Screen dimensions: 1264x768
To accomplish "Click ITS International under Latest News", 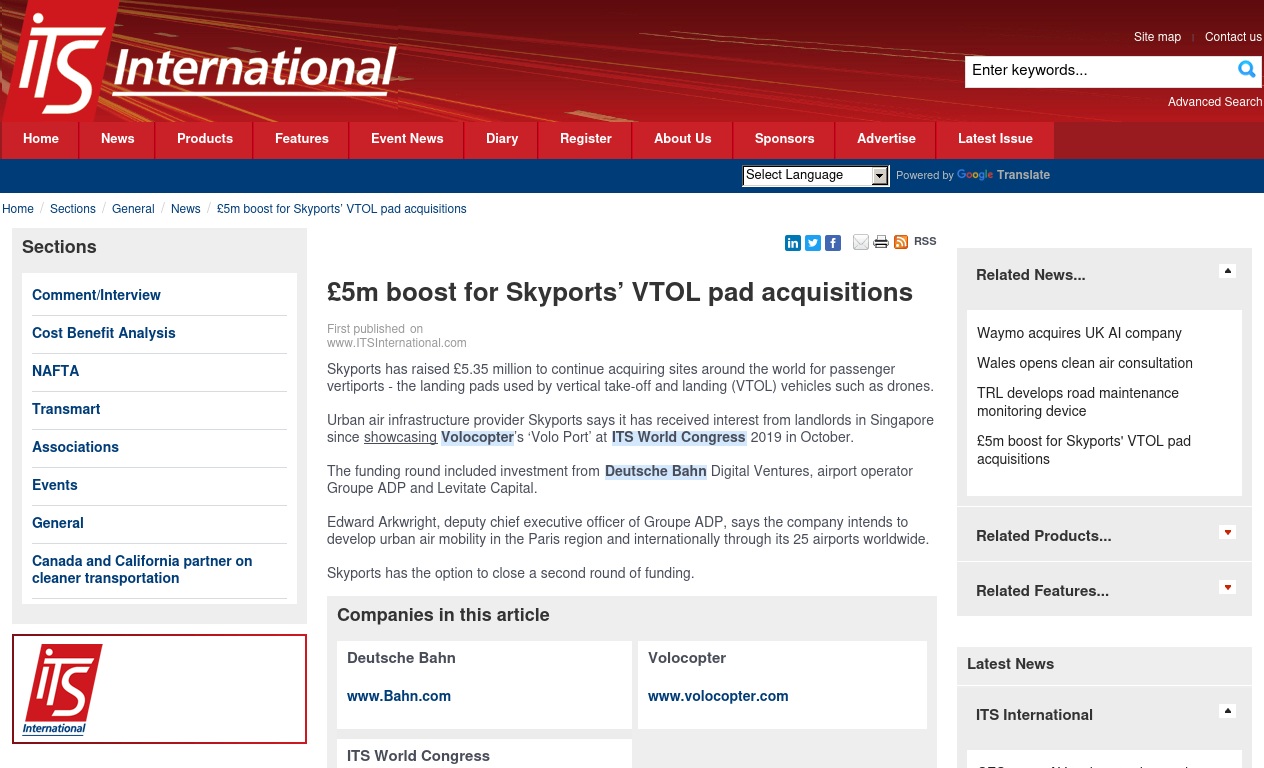I will click(1034, 715).
